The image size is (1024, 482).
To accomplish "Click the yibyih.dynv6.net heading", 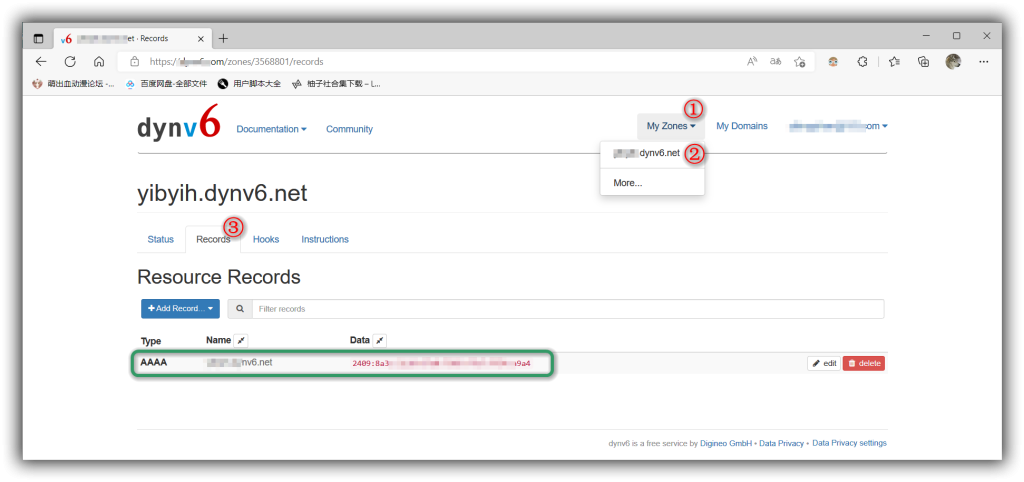I will click(x=222, y=193).
